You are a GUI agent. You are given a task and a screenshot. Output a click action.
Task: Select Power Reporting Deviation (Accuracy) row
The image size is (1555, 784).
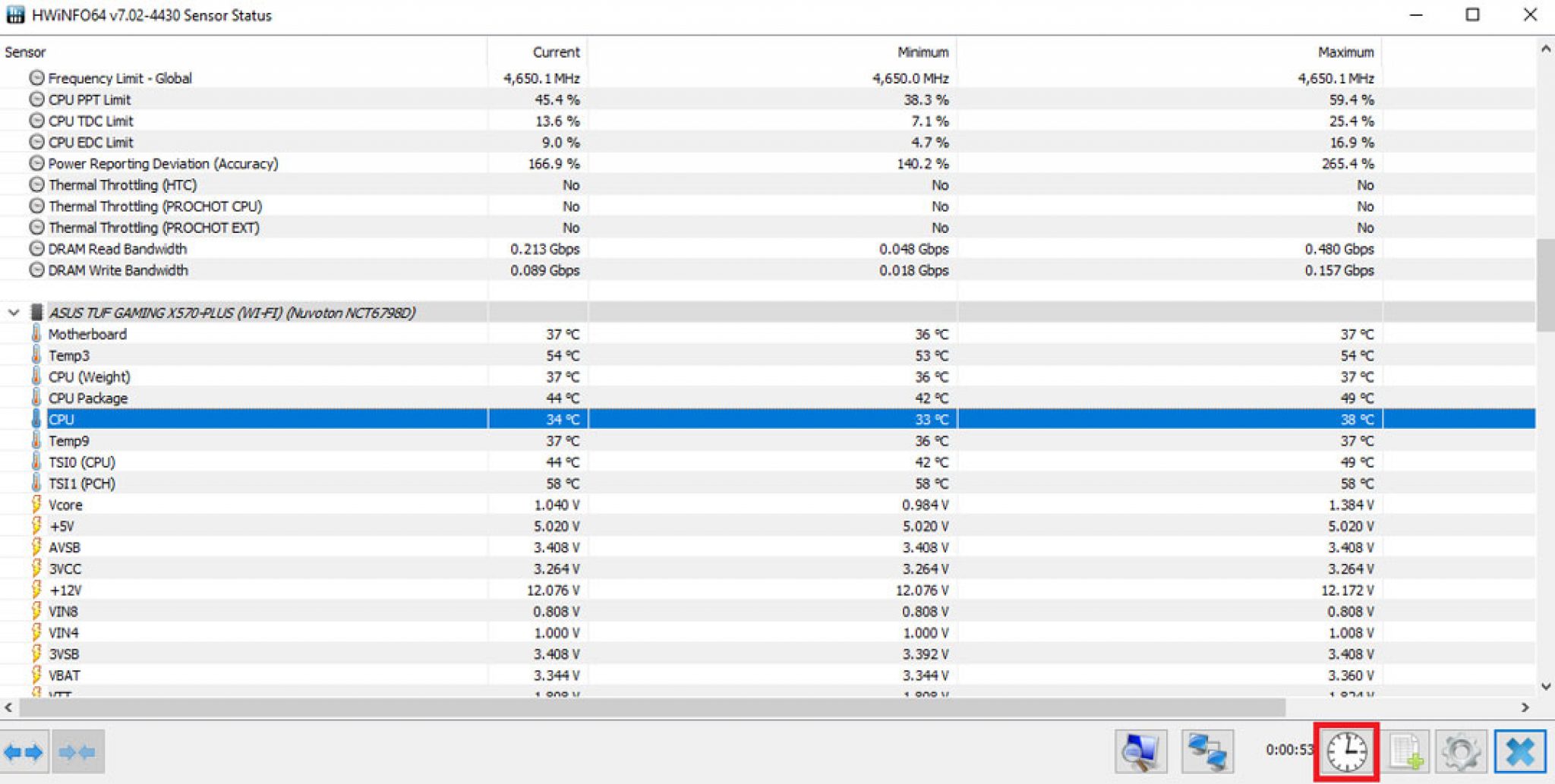click(768, 163)
